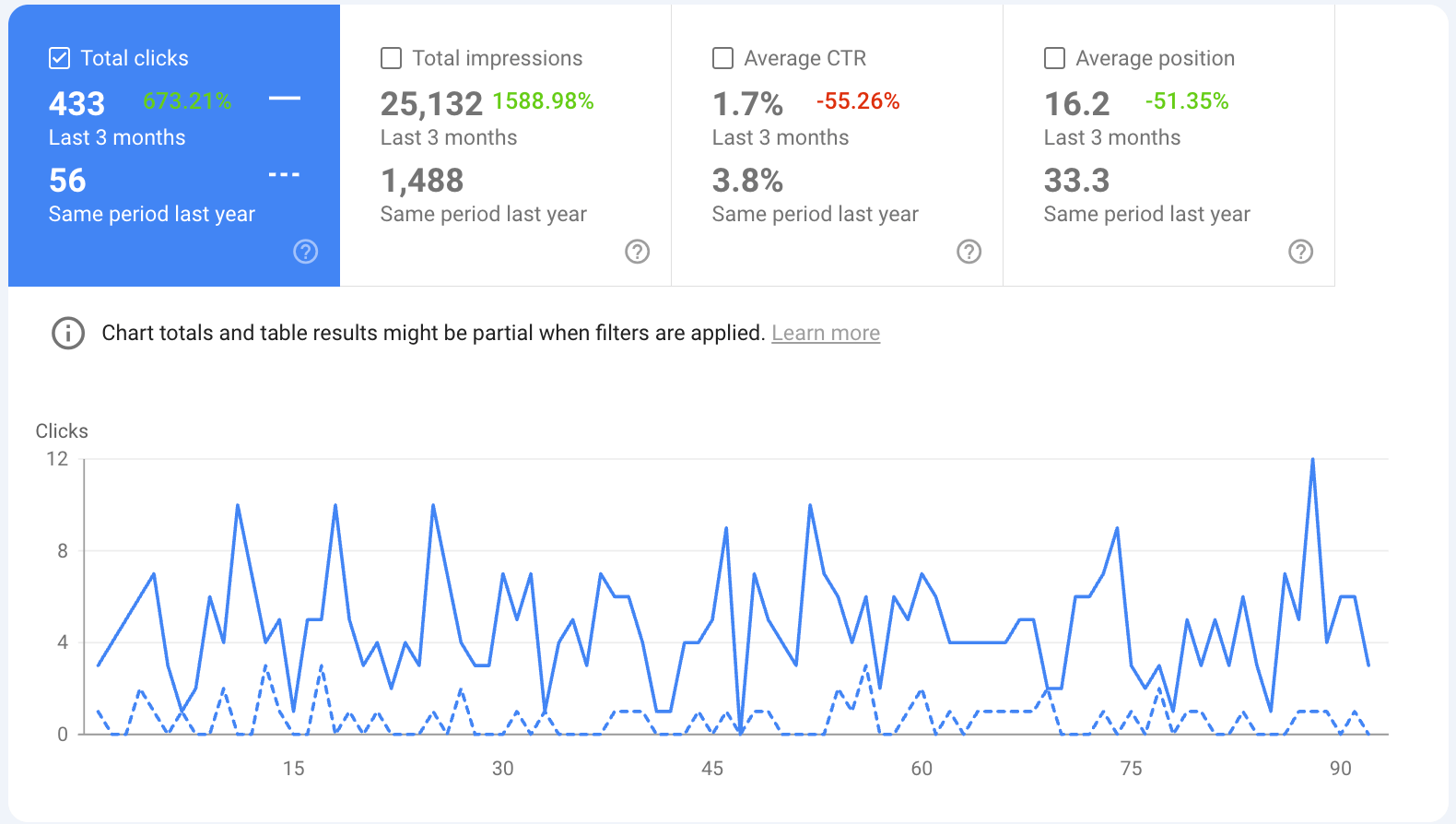Check the Average position checkbox
This screenshot has width=1456, height=824.
tap(1054, 58)
